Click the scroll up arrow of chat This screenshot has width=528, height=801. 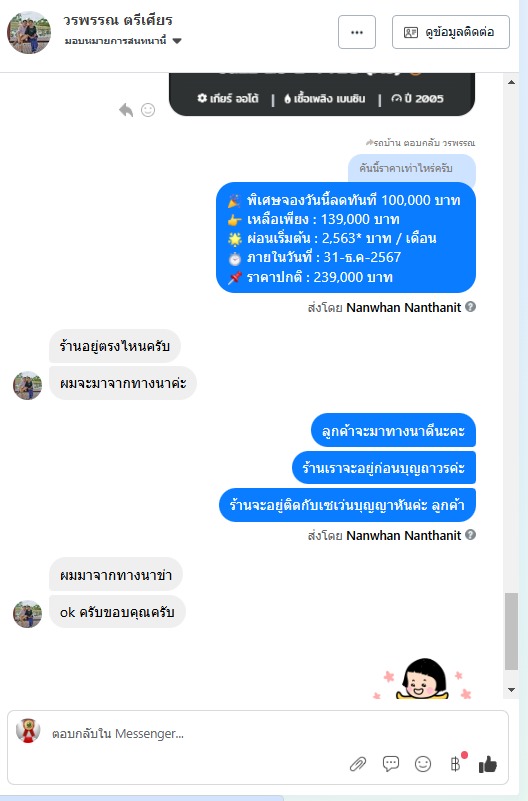click(x=511, y=82)
